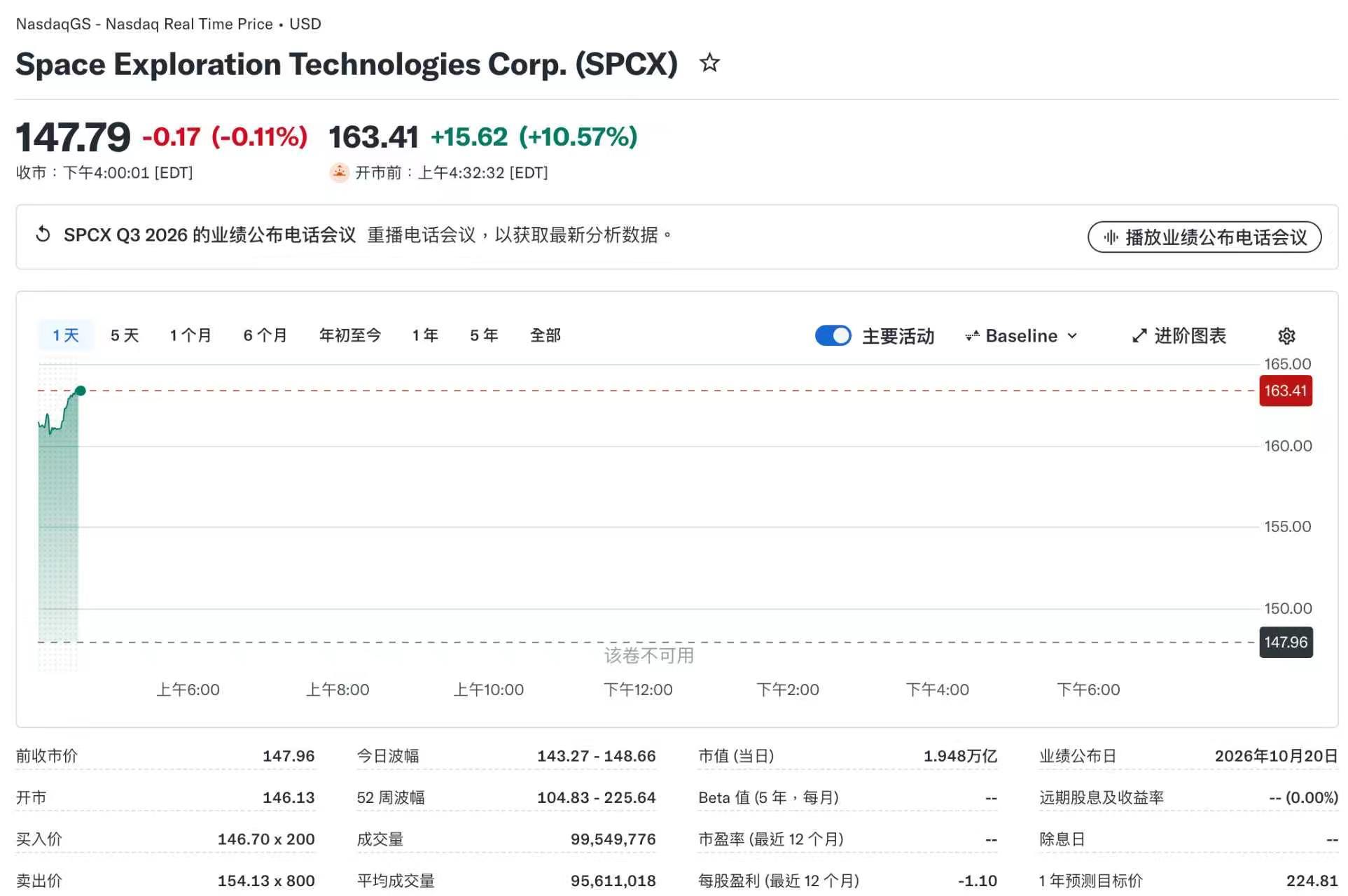The image size is (1348, 896).
Task: Click the closing price 147.79
Action: coord(74,136)
